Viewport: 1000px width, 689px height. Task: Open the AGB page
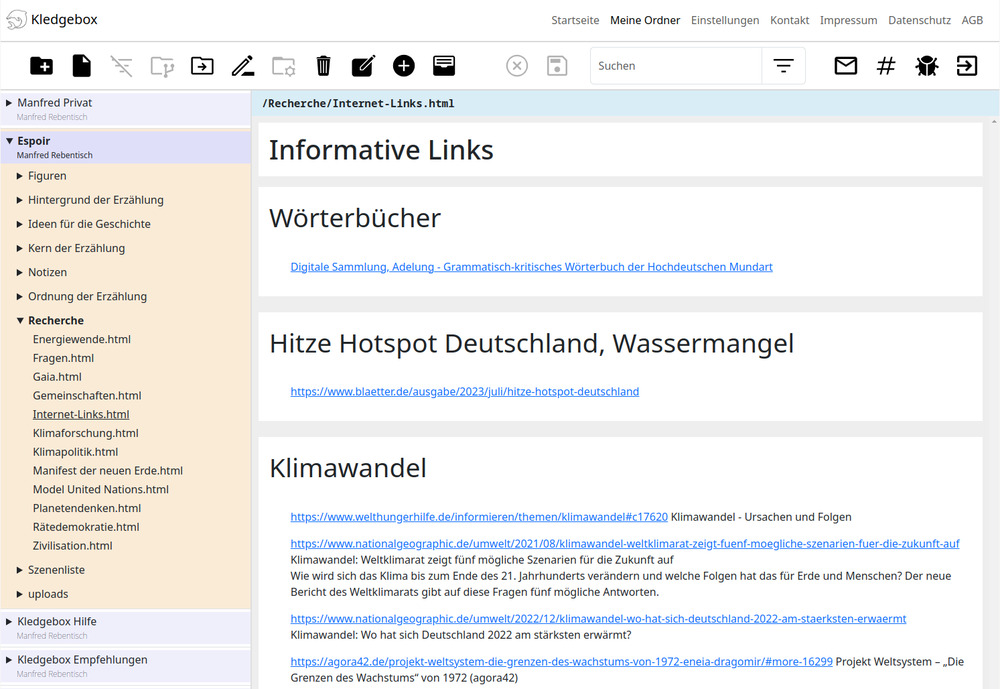972,20
